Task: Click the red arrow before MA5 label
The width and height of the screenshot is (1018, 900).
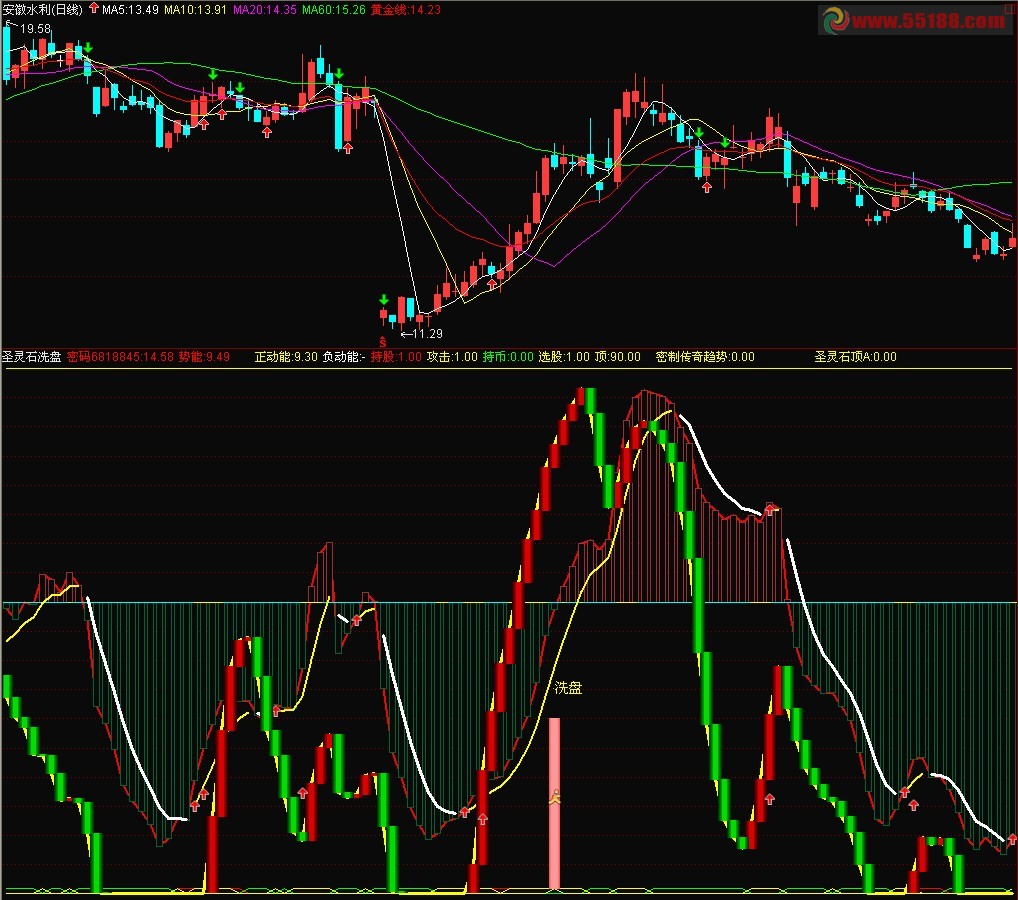Action: 94,8
